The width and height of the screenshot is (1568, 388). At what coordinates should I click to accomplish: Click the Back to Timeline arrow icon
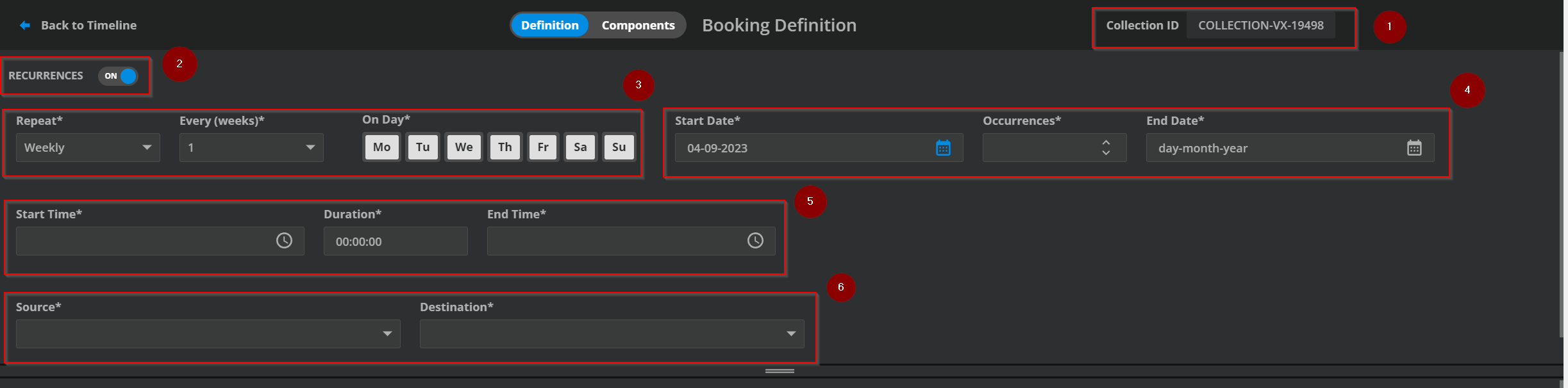[25, 26]
